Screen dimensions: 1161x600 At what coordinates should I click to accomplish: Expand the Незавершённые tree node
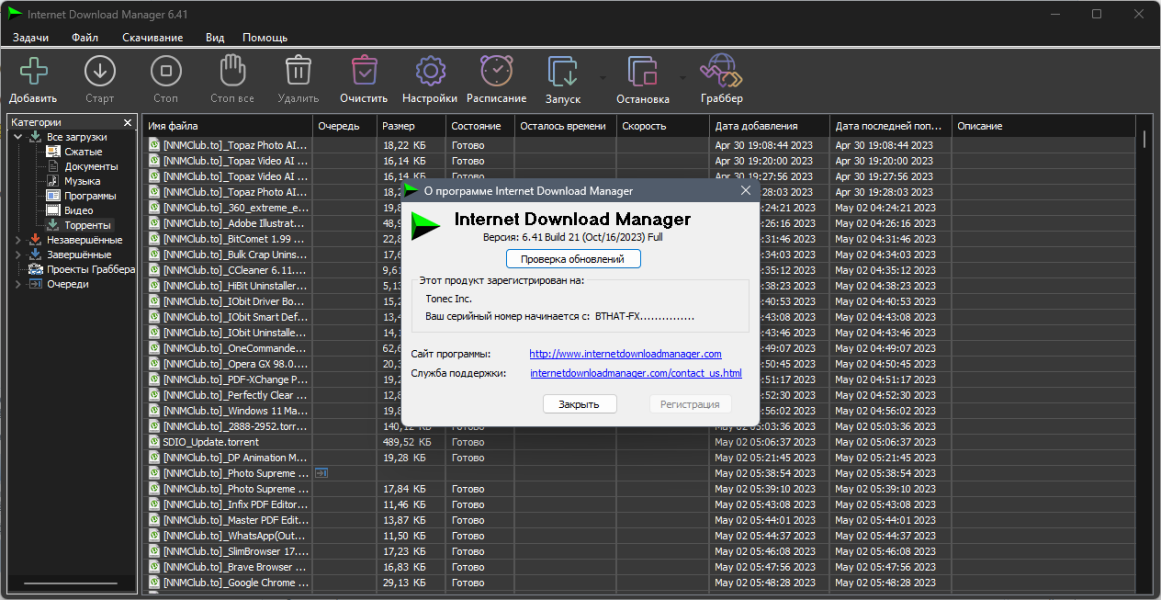tap(18, 240)
